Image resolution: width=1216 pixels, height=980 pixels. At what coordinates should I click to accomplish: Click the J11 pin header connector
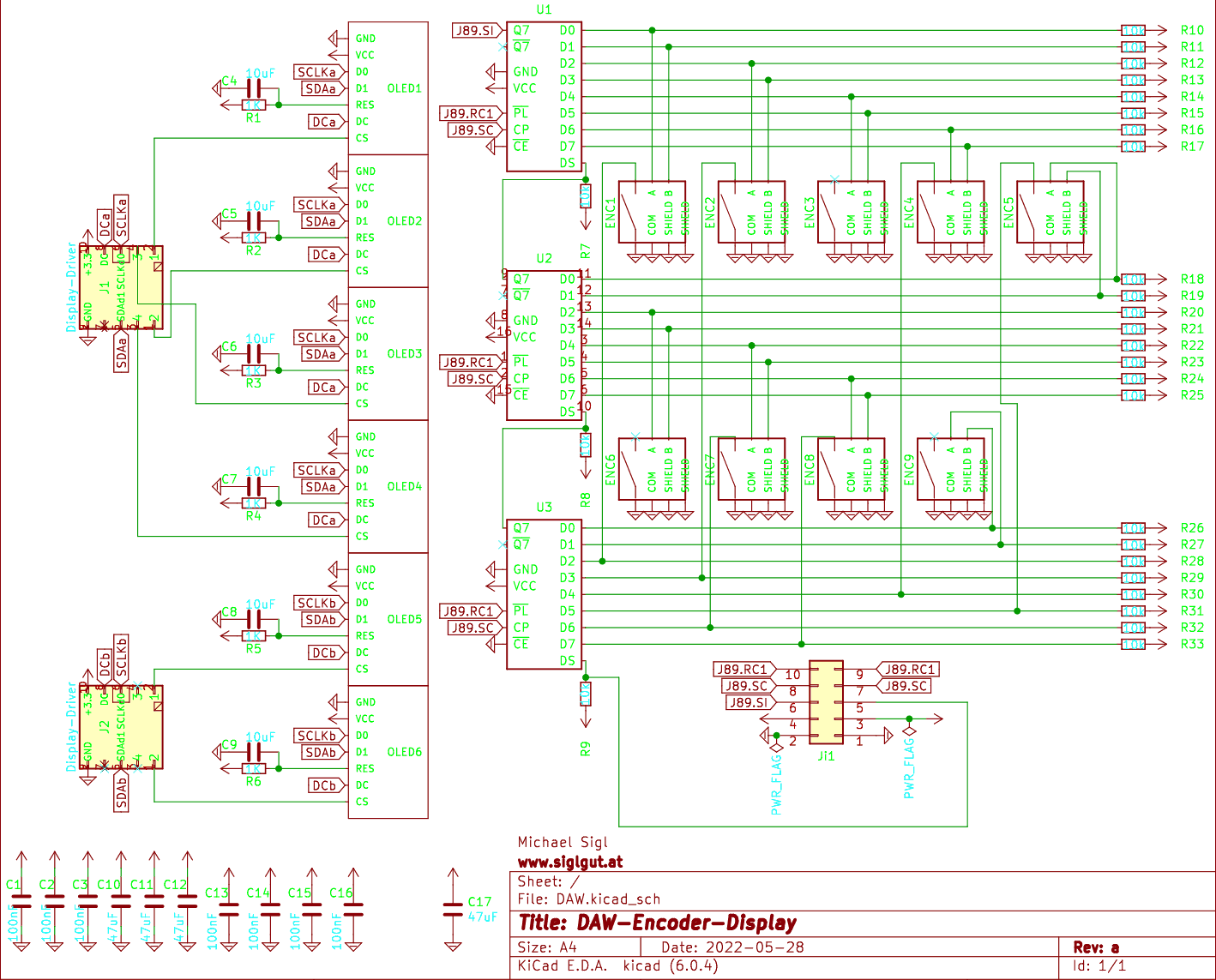click(x=826, y=701)
